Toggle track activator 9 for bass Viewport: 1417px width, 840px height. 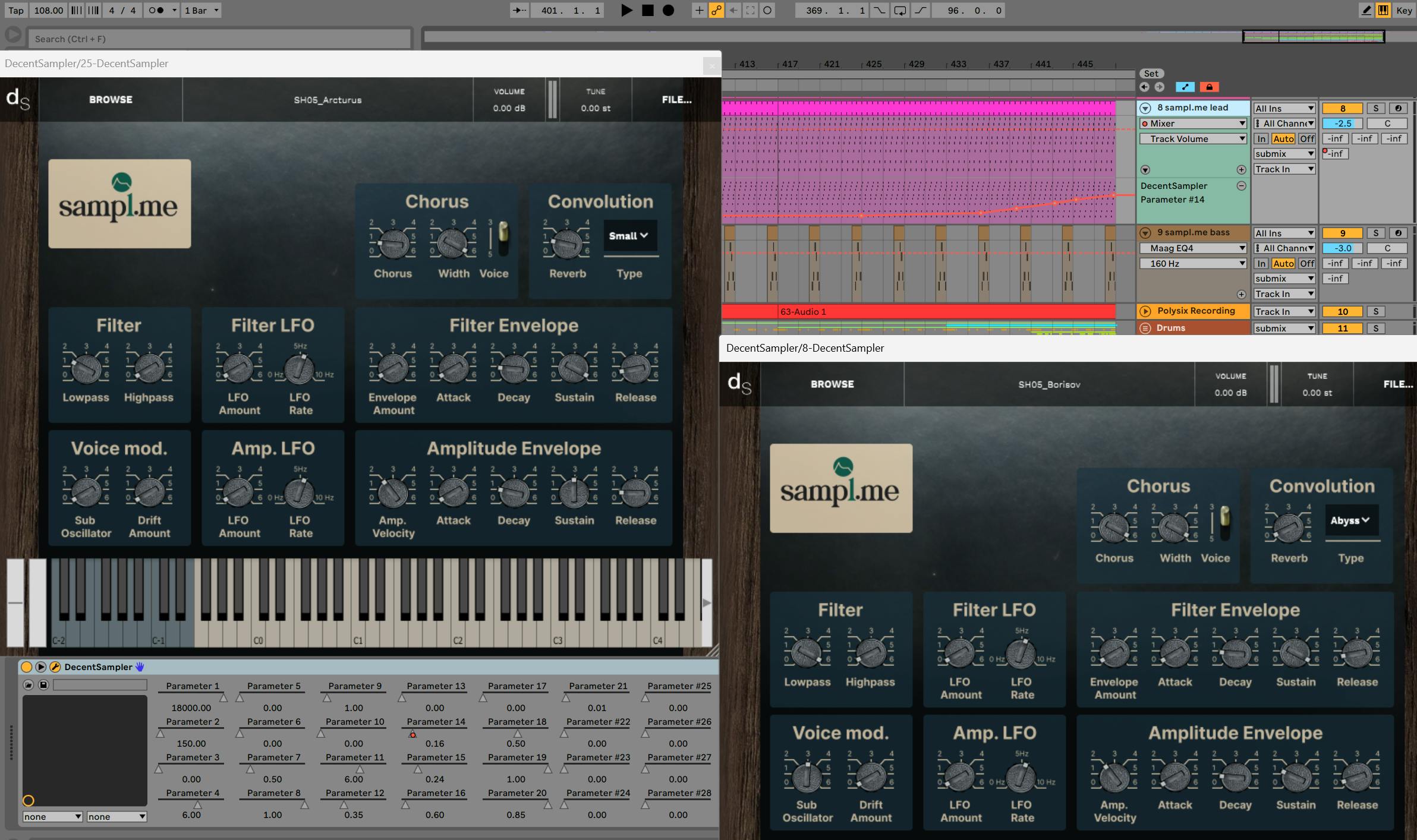point(1342,233)
